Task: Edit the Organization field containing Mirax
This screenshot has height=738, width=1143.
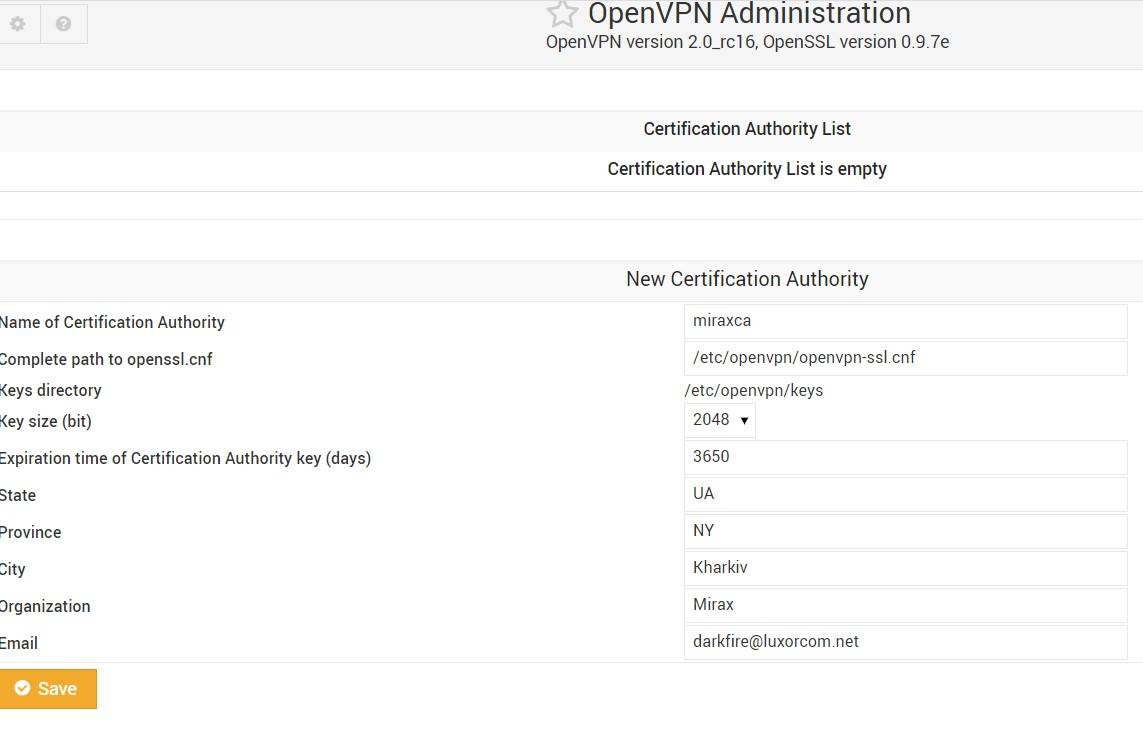Action: pos(905,605)
